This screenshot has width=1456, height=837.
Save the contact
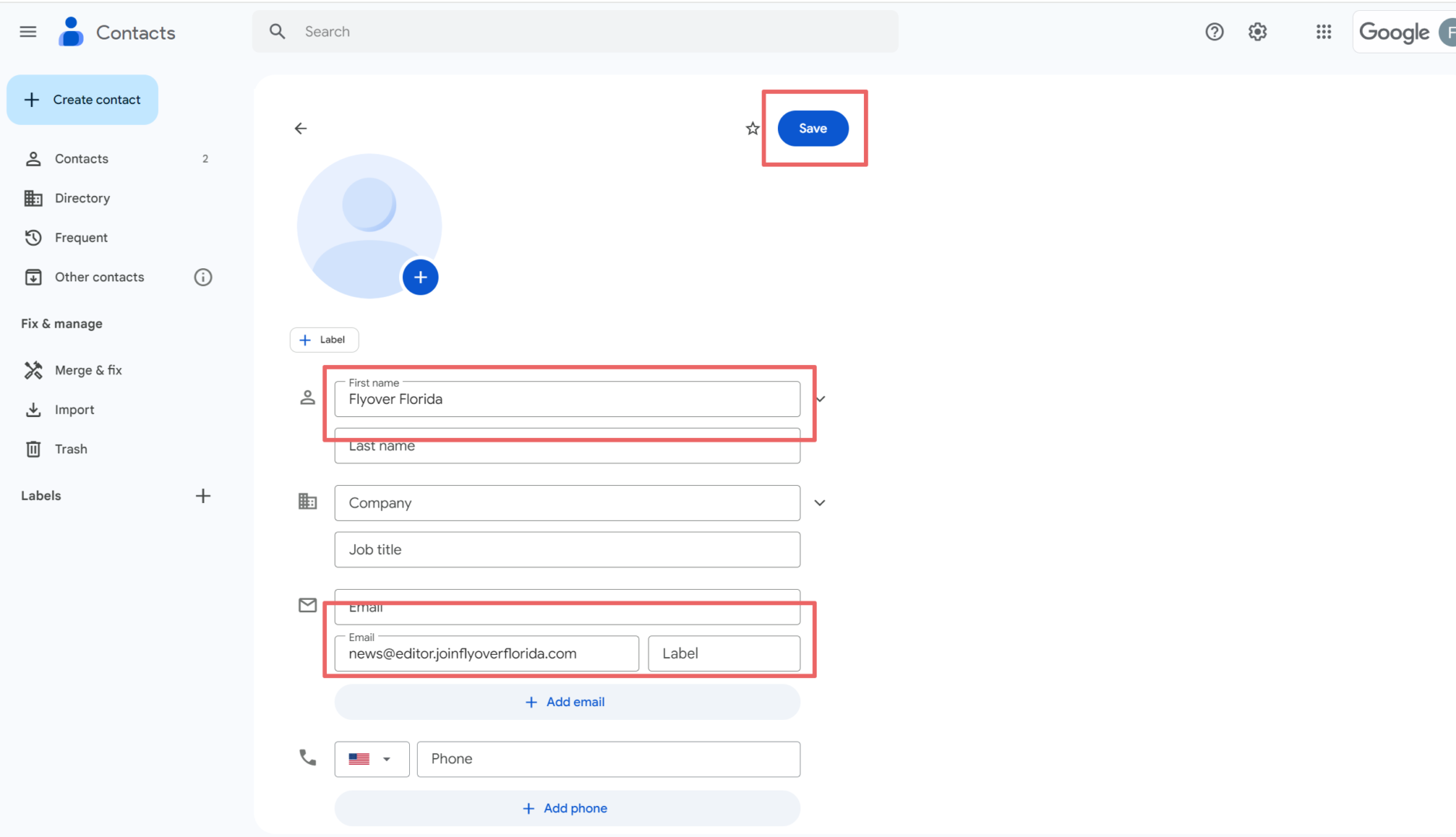(x=813, y=129)
